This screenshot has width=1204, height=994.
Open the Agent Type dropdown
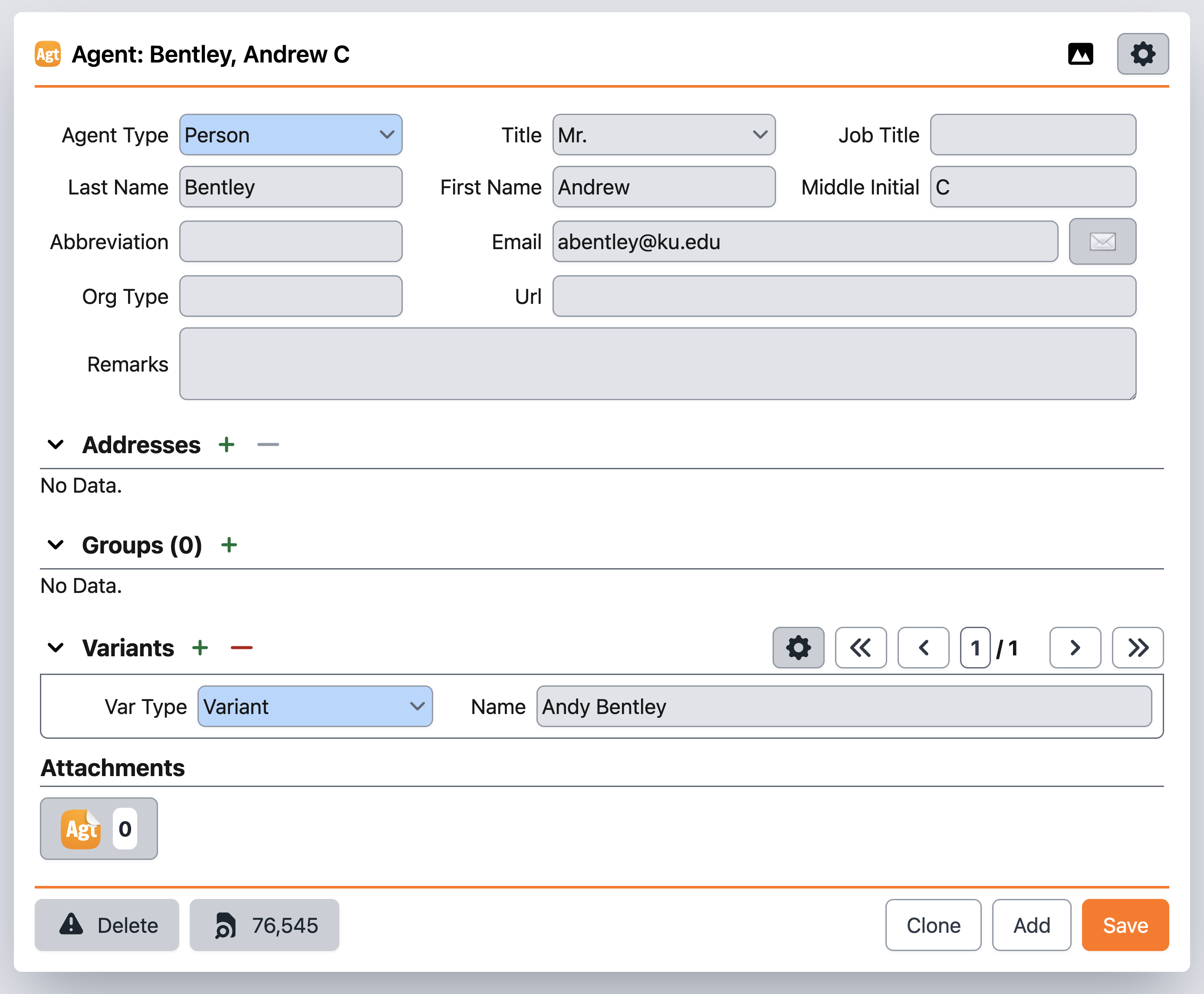(290, 135)
